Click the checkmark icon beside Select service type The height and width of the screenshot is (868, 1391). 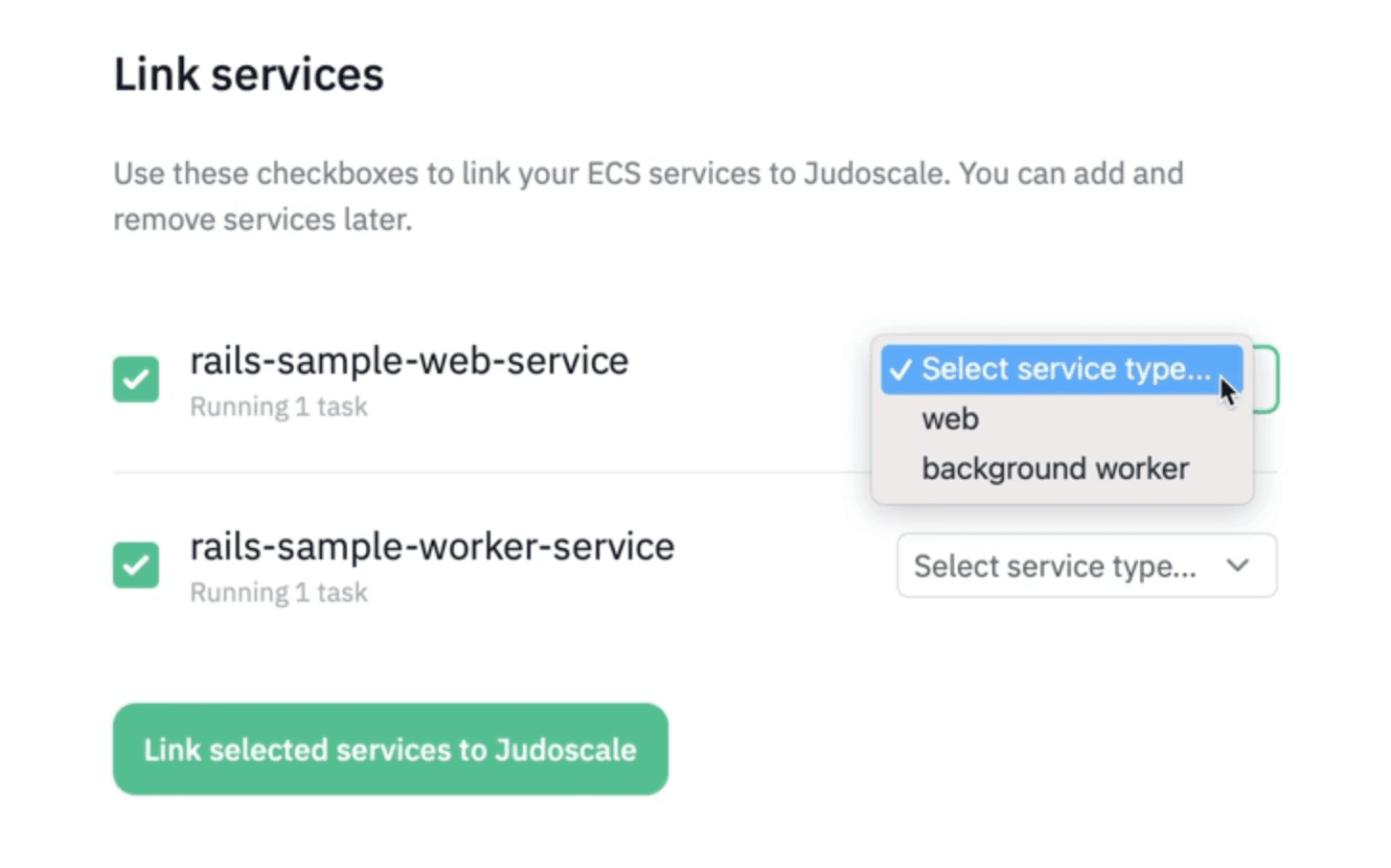901,369
